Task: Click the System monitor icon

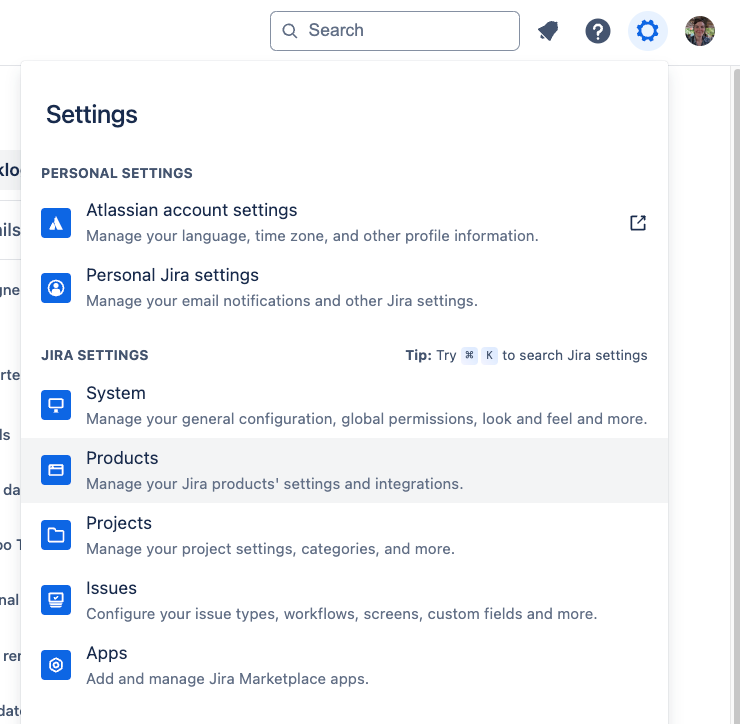Action: pyautogui.click(x=56, y=405)
